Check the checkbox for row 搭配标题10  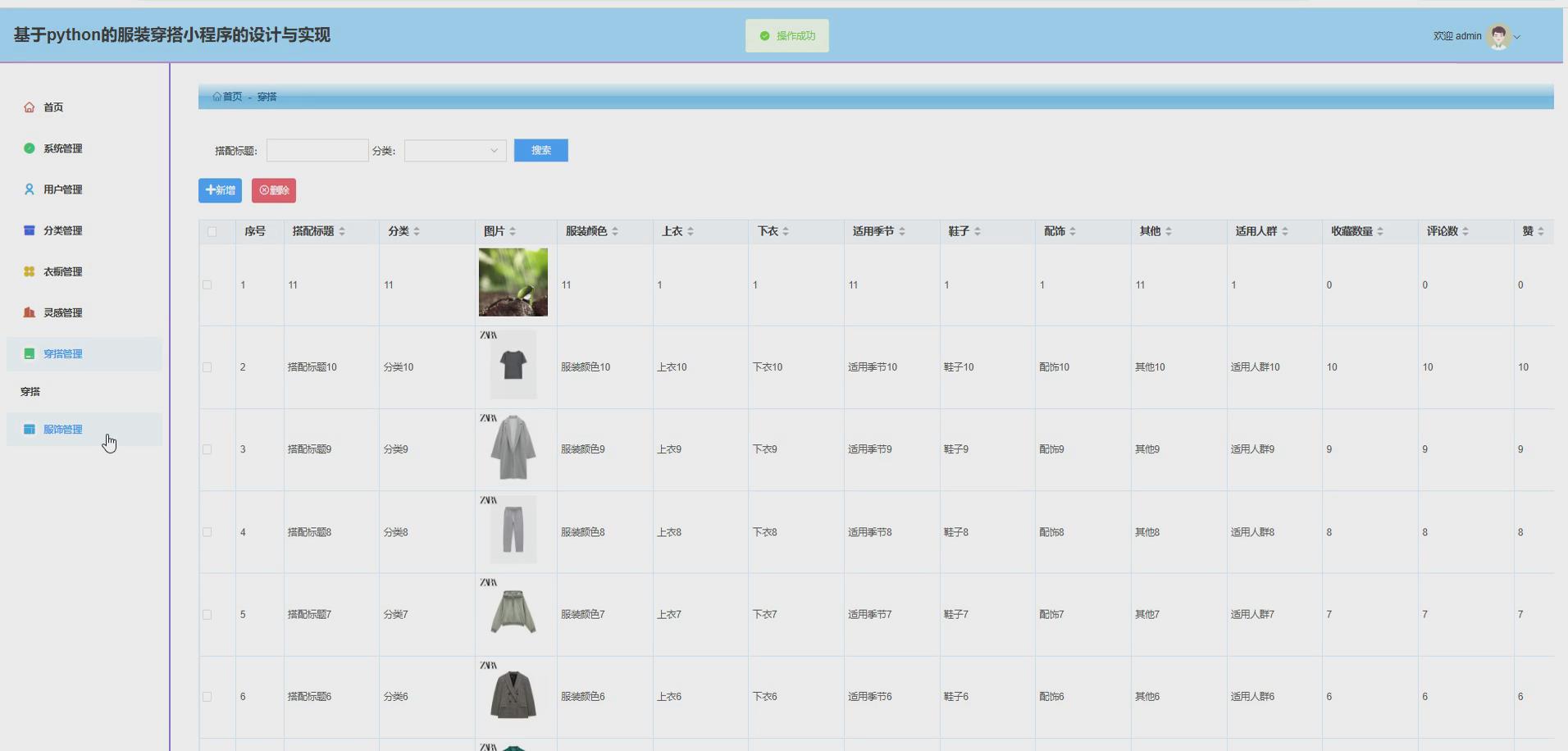coord(207,367)
